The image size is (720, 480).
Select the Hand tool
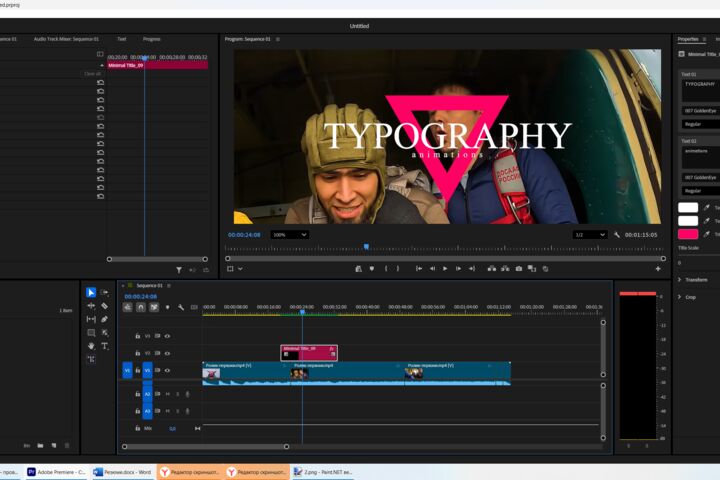(91, 346)
